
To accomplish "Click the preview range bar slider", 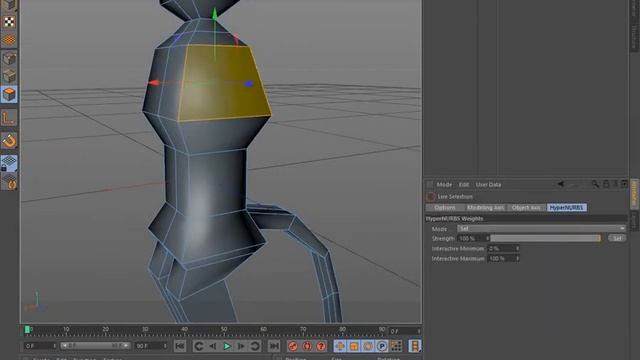I will pyautogui.click(x=96, y=346).
